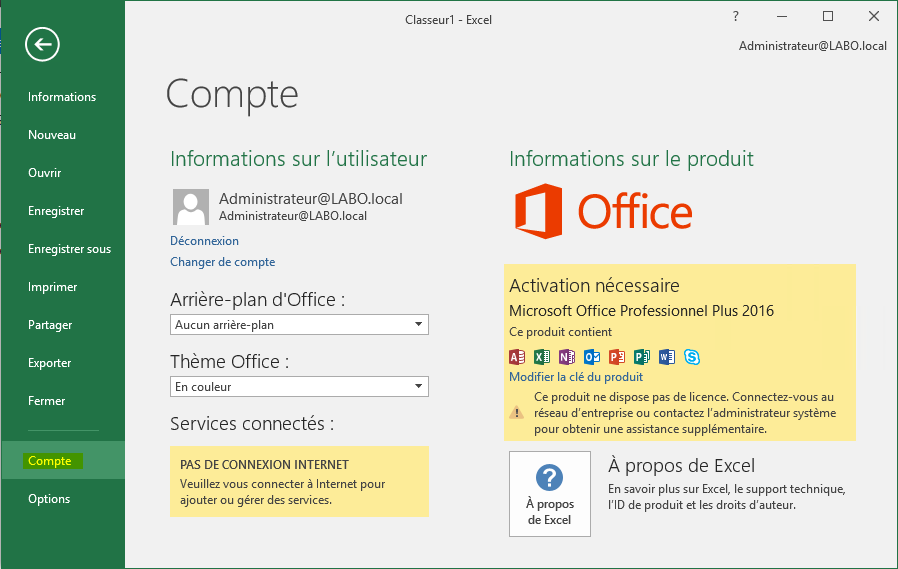Click the Excel icon under product contents
Viewport: 898px width, 569px height.
(x=542, y=357)
